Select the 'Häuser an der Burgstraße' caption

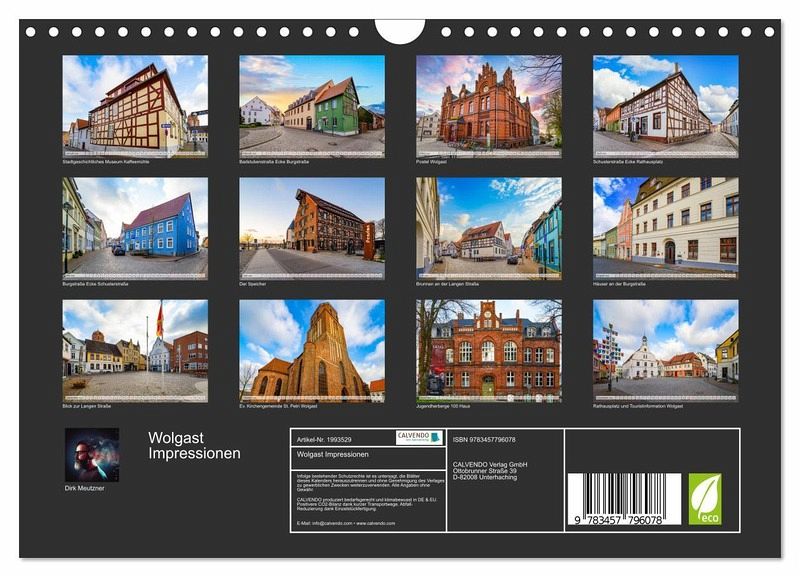(x=619, y=284)
